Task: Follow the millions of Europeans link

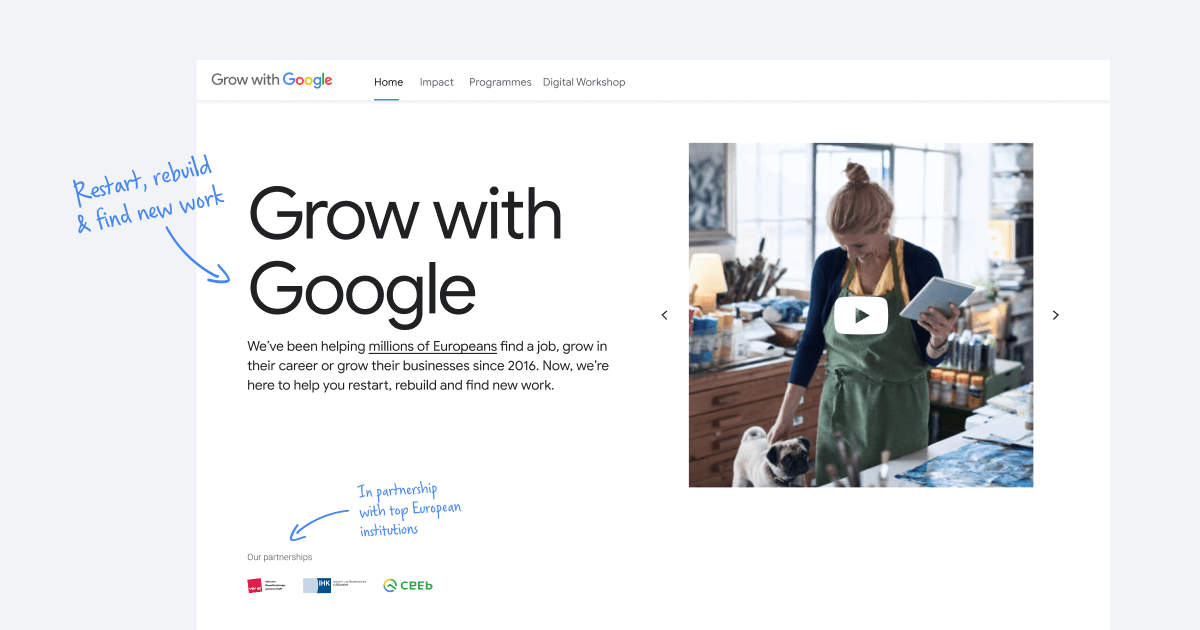Action: tap(432, 346)
